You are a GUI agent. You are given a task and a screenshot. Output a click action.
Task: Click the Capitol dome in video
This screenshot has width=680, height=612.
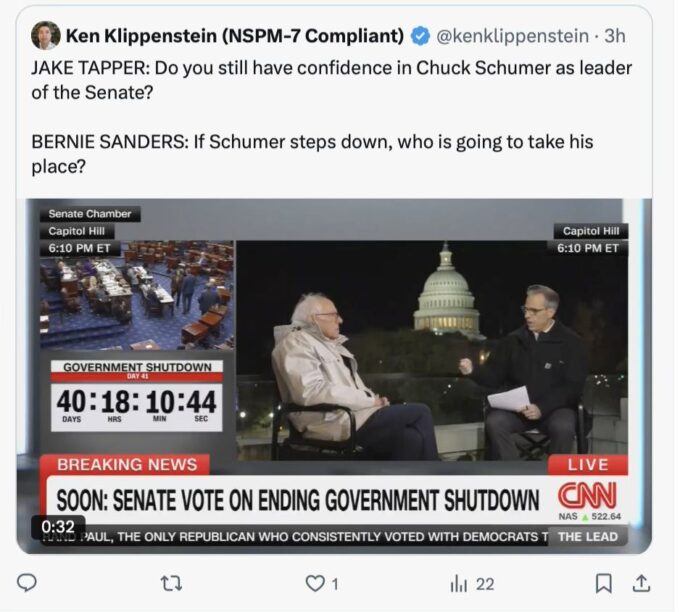tap(446, 290)
